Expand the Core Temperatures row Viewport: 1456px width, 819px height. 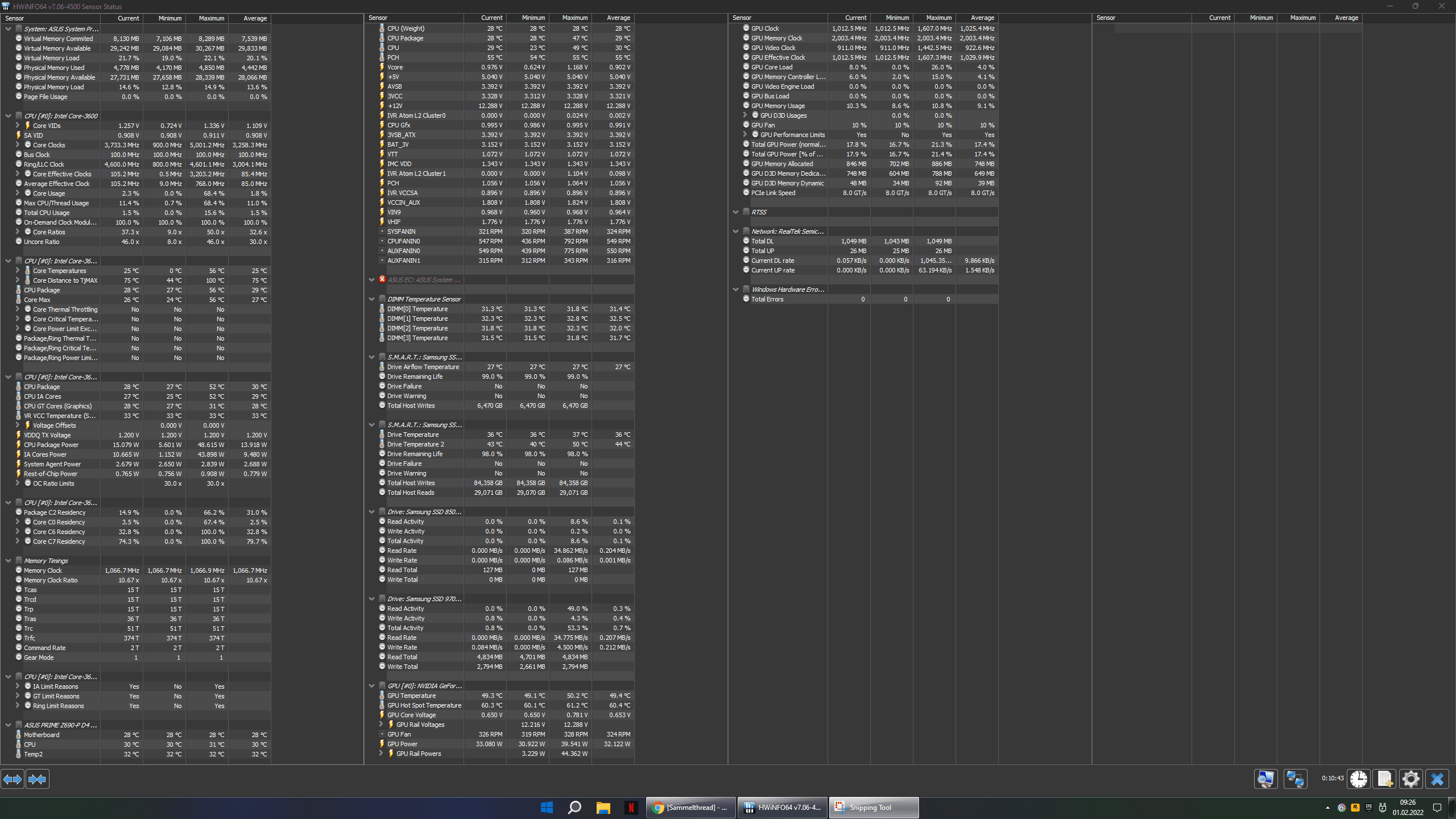pos(18,271)
